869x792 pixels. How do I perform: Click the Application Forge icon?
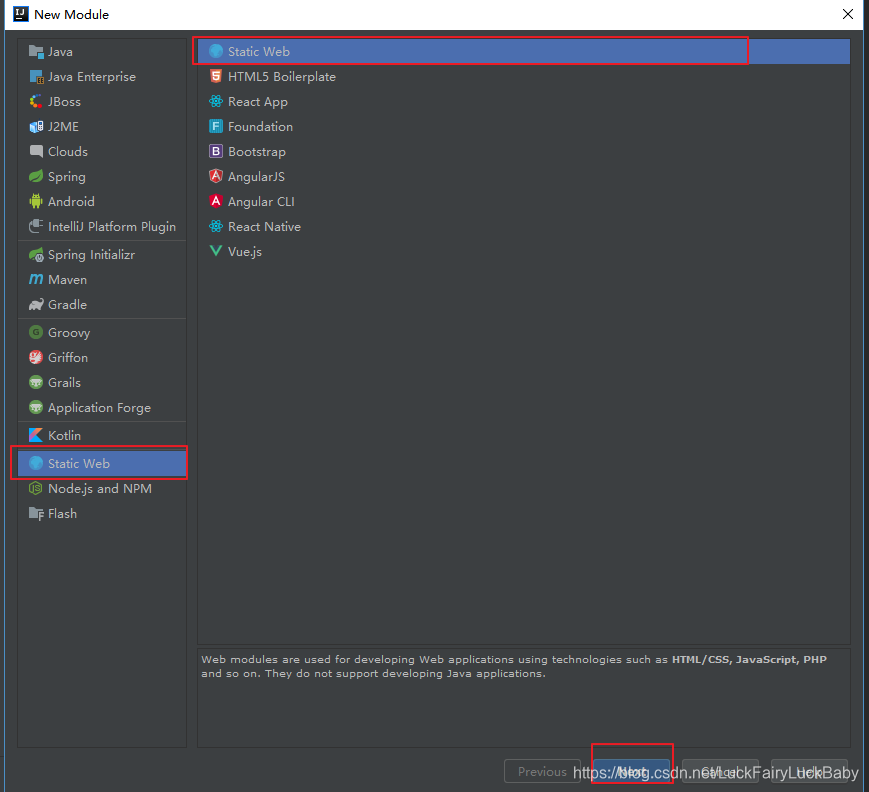(36, 407)
